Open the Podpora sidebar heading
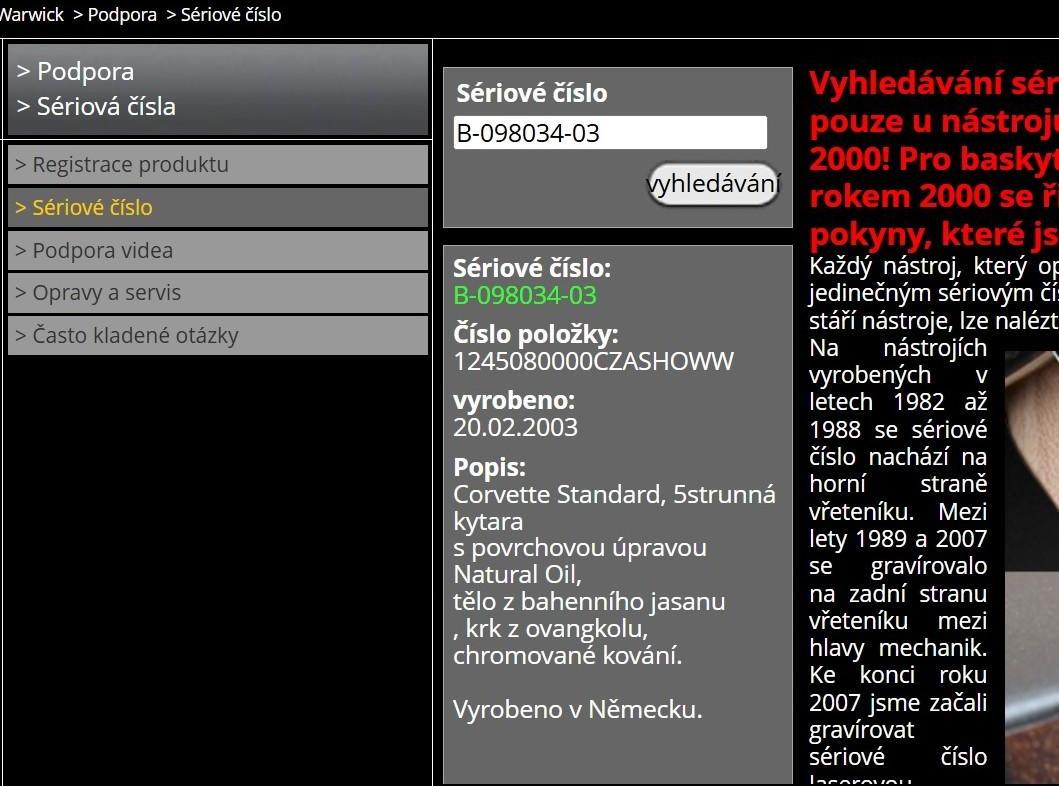Viewport: 1059px width, 786px height. [85, 71]
